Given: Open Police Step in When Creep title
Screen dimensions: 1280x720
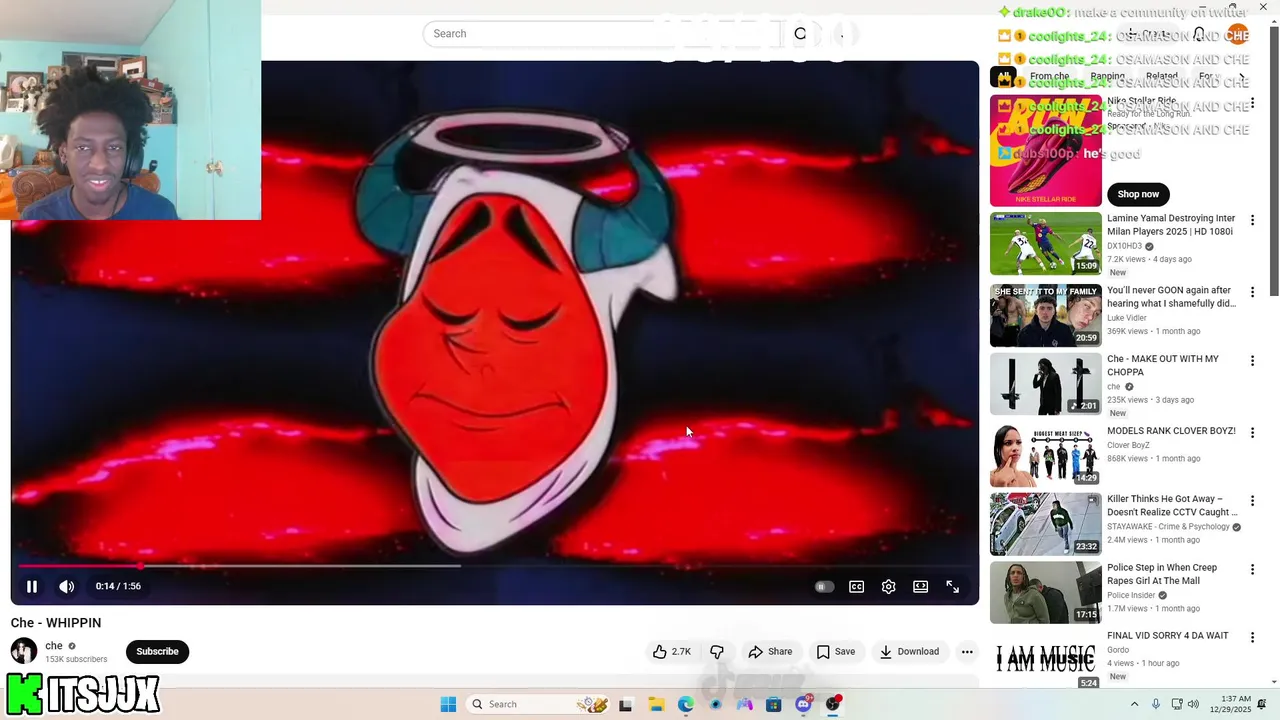Looking at the screenshot, I should pos(1162,574).
